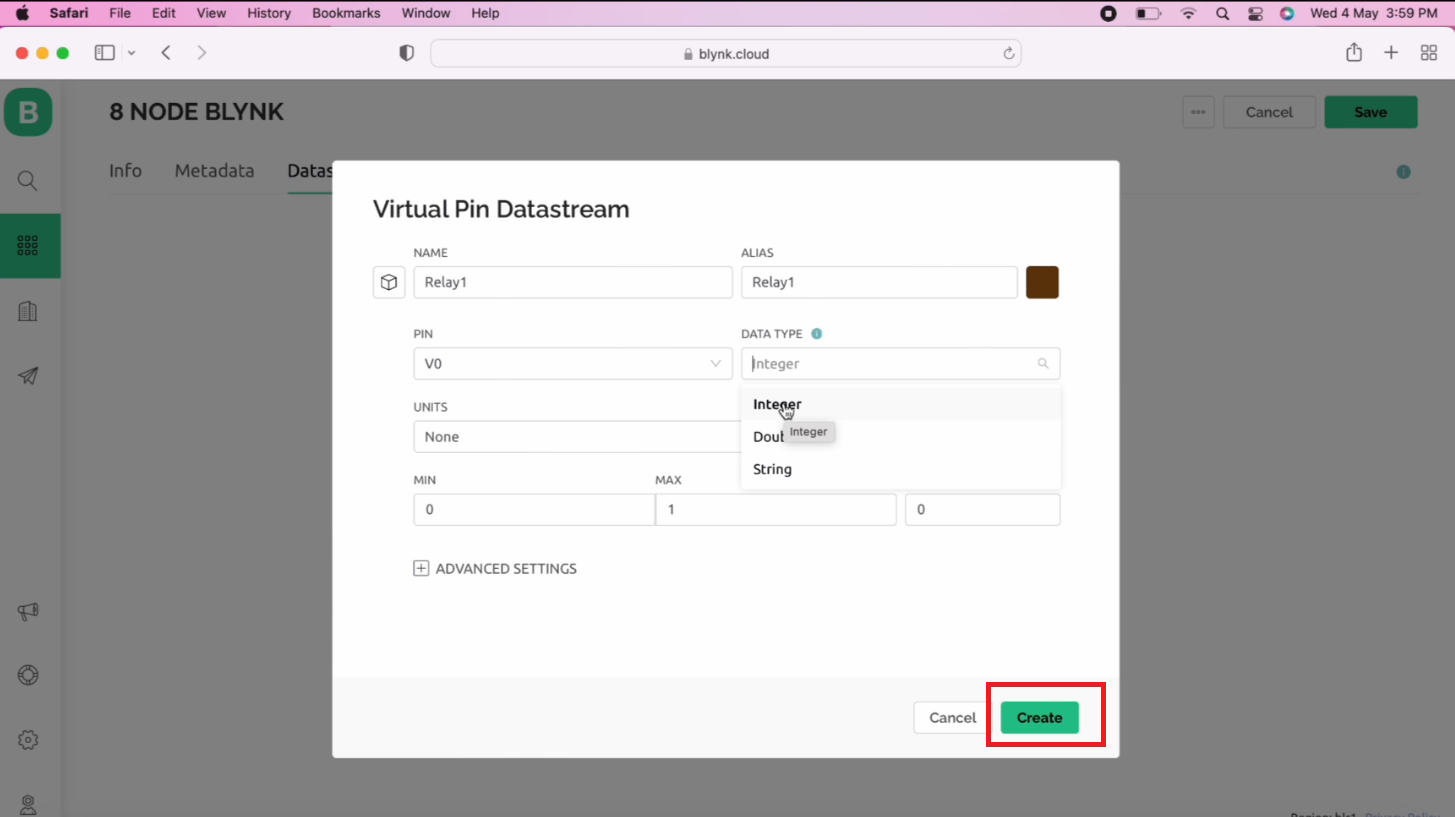Select Integer from Data Type list
Viewport: 1455px width, 817px height.
point(901,404)
